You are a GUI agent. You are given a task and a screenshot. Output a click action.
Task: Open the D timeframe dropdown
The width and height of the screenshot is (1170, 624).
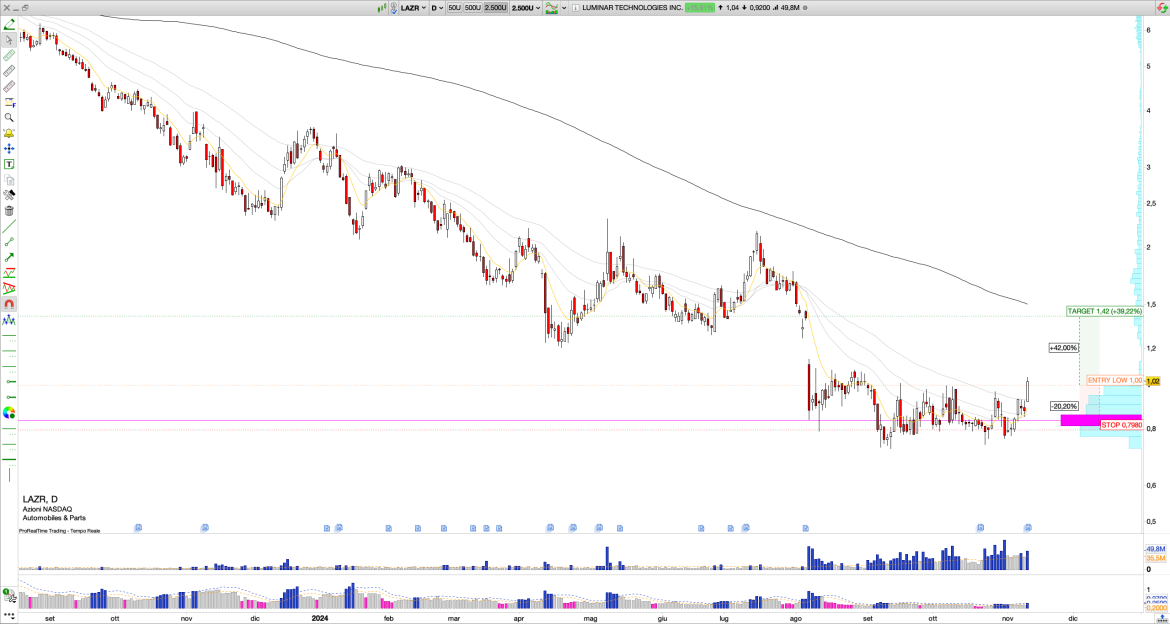point(438,7)
